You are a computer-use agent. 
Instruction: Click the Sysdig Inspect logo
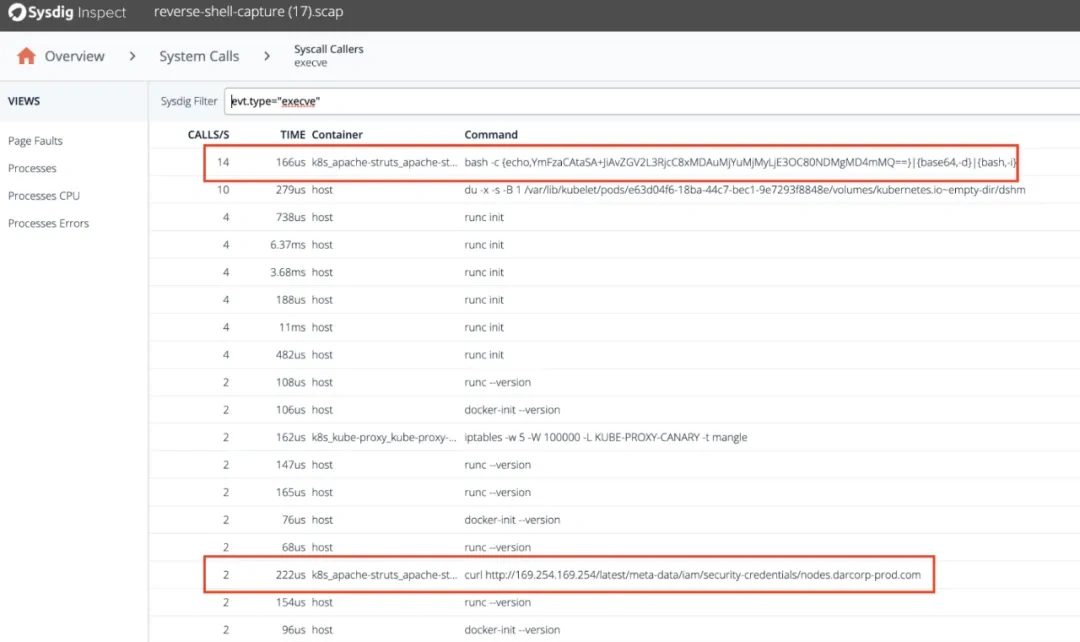coord(67,12)
